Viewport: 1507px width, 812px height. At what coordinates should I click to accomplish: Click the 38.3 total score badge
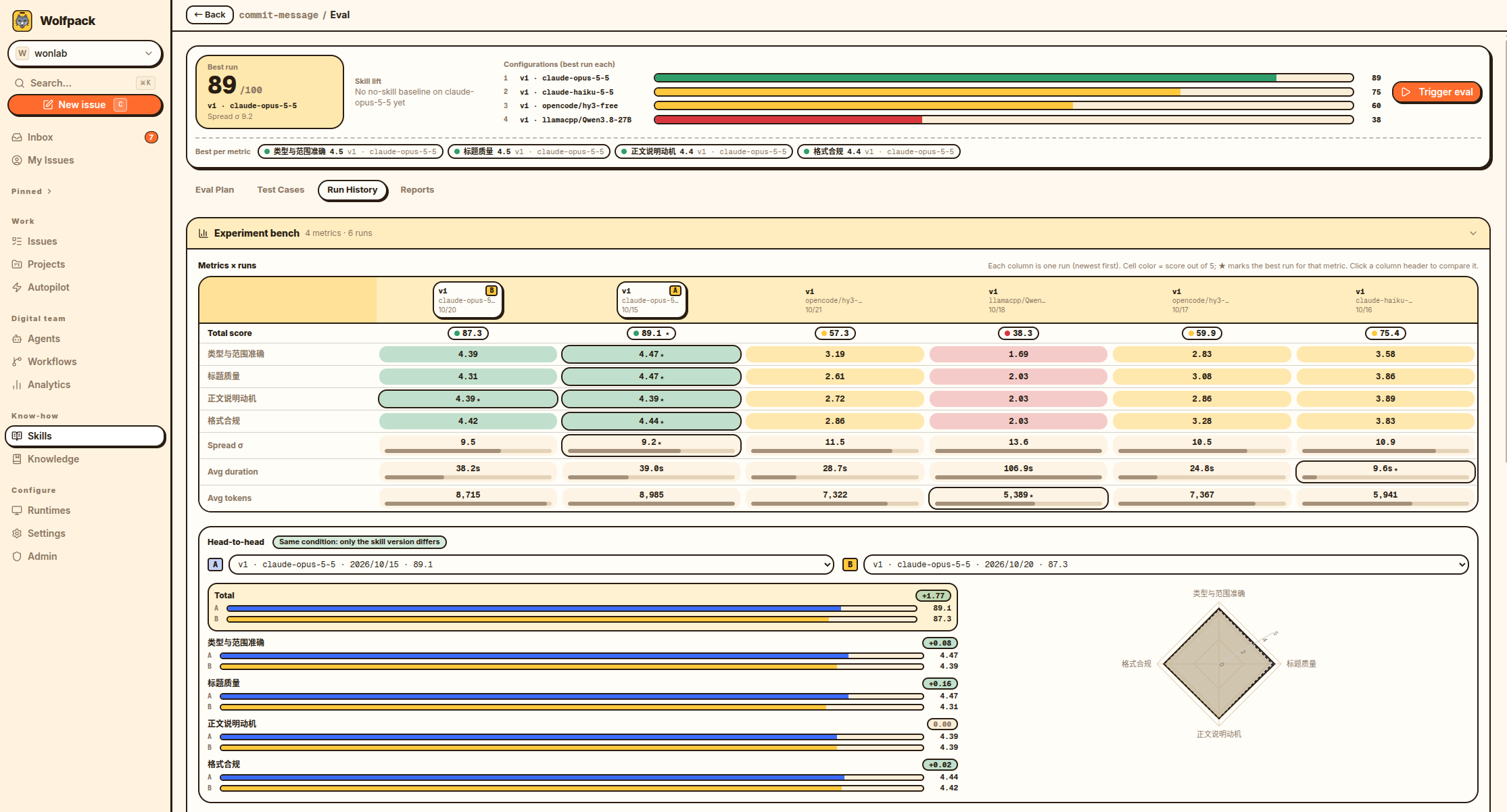[1018, 333]
